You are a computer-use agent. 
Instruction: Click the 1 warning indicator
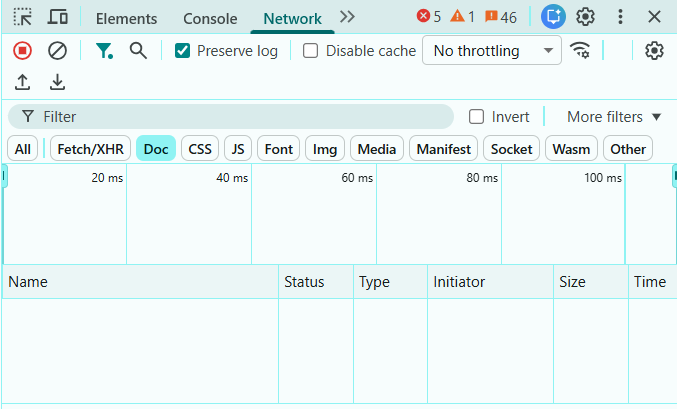(462, 17)
